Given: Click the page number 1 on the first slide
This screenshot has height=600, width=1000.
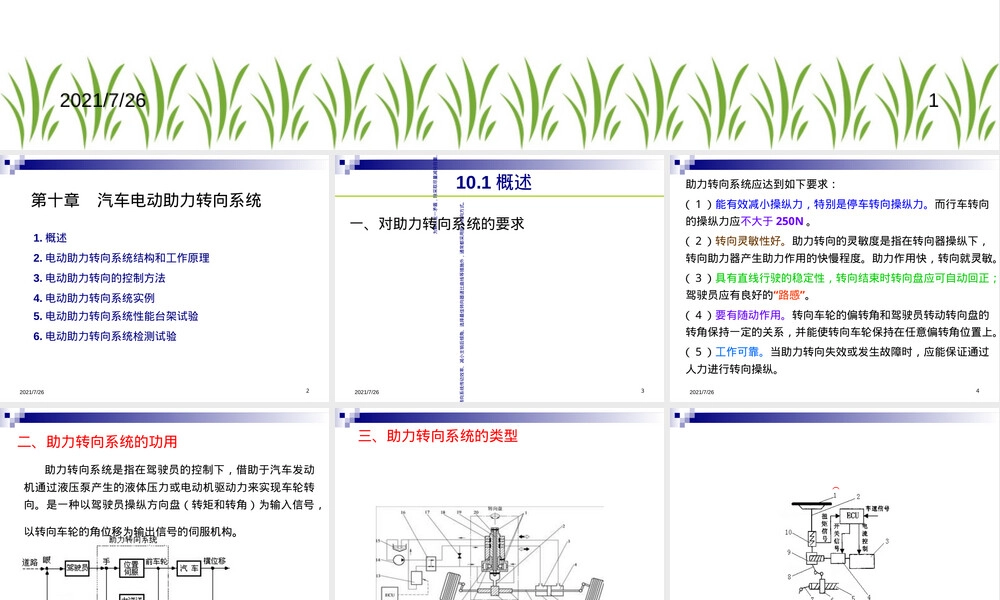Looking at the screenshot, I should point(933,101).
